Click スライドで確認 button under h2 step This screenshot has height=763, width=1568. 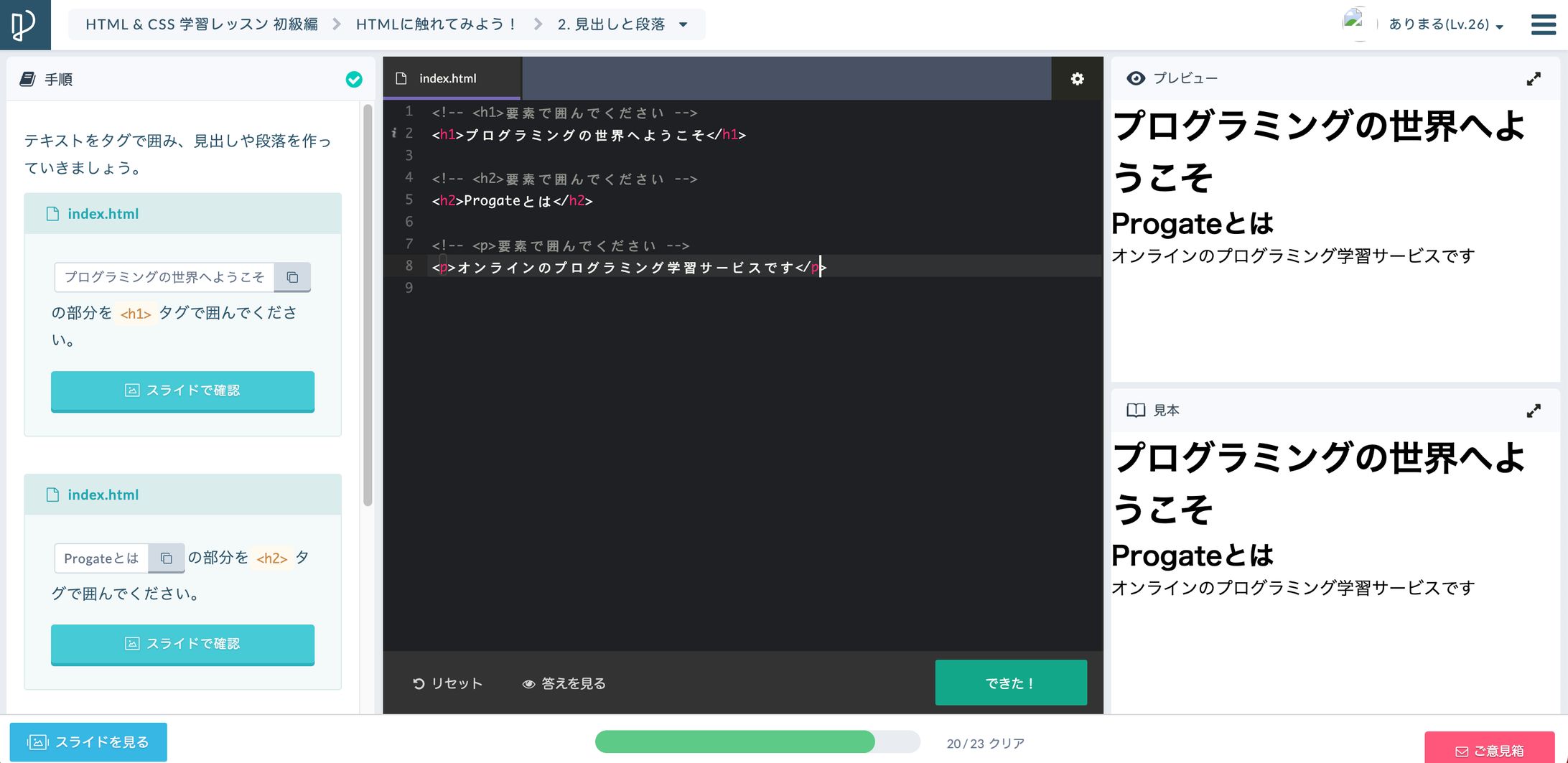pos(182,645)
